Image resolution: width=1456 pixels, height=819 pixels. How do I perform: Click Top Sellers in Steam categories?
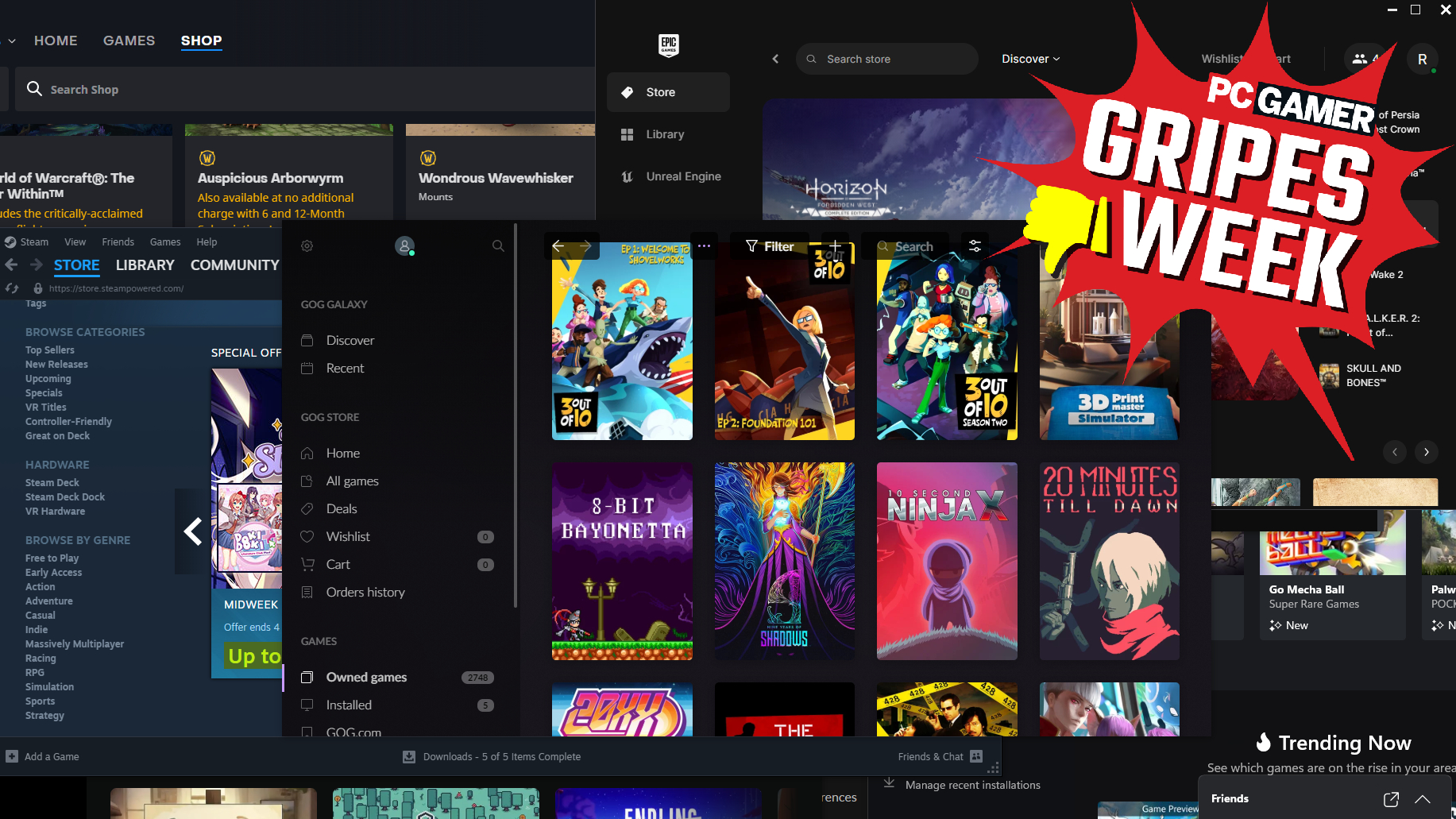click(50, 350)
